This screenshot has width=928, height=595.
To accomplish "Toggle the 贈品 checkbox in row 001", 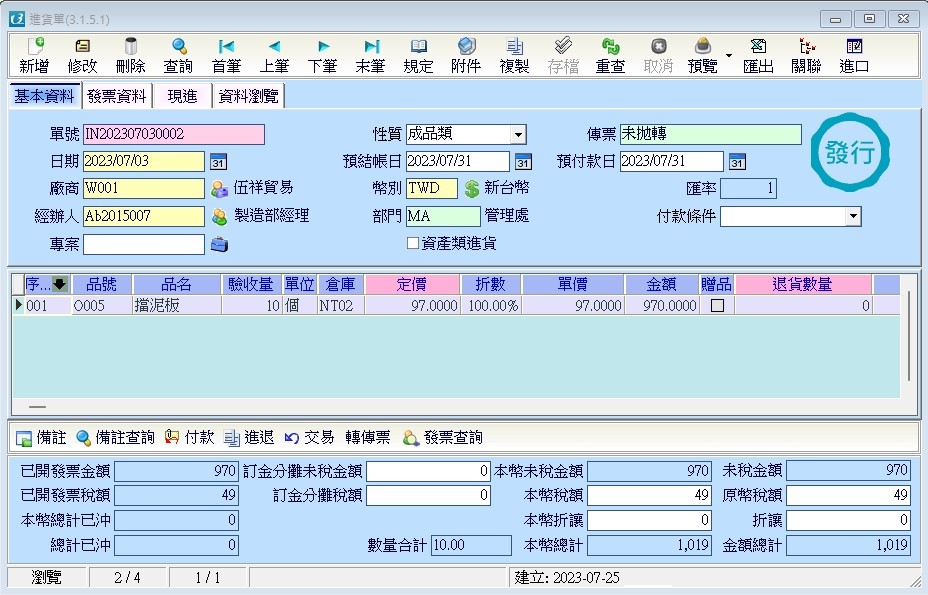I will pyautogui.click(x=717, y=305).
